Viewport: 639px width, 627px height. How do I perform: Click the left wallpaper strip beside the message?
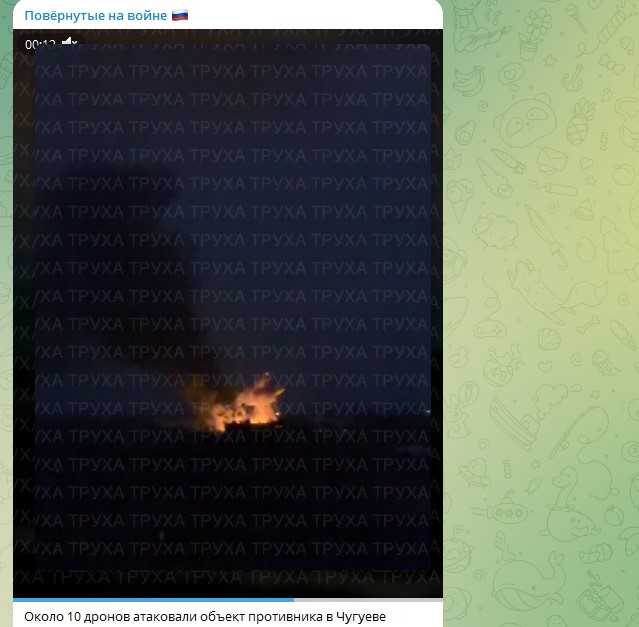[6, 313]
